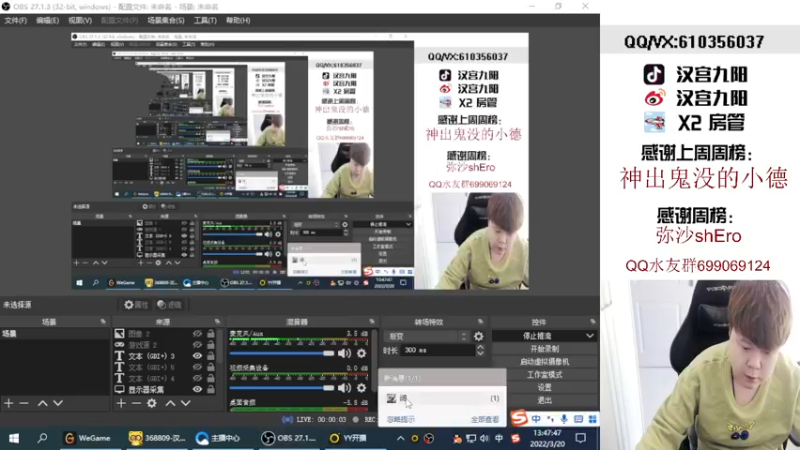Screen dimensions: 800x450
Task: Open the 帮助(H) menu
Action: [x=238, y=20]
